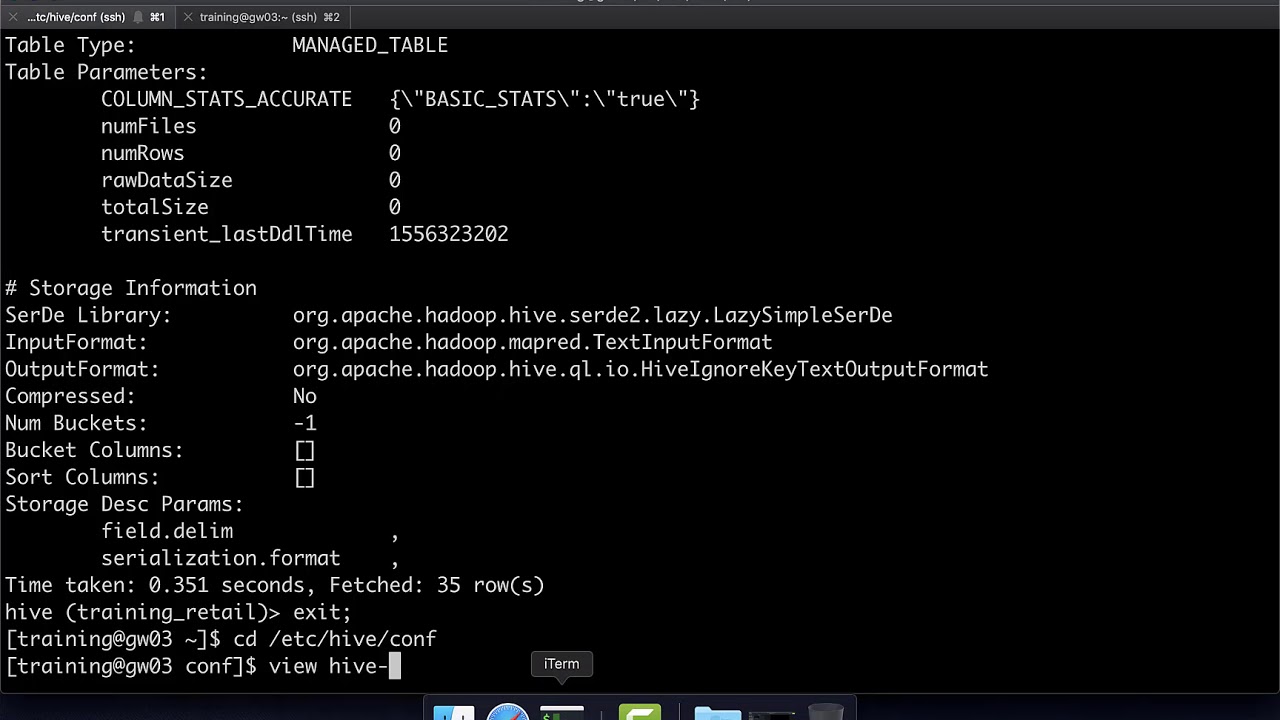
Task: Click the COLUMN_STATS_ACCURATE parameter name
Action: click(x=226, y=99)
